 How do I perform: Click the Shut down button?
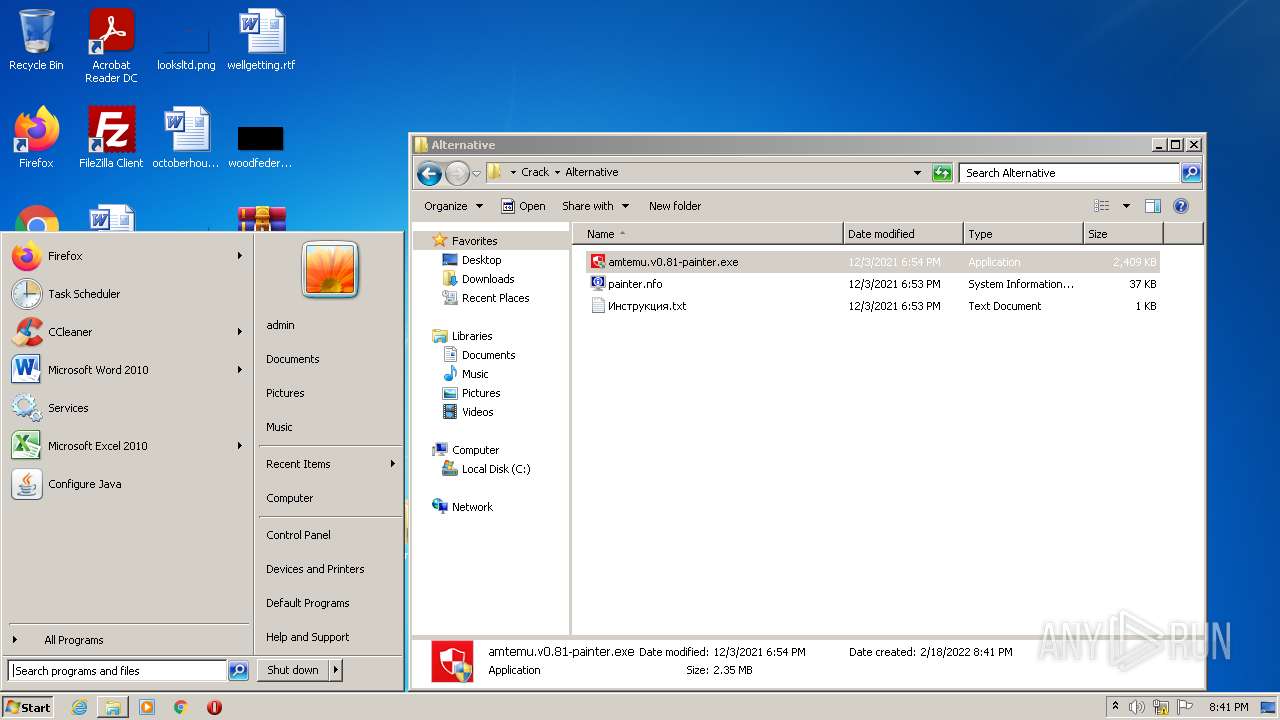tap(293, 670)
